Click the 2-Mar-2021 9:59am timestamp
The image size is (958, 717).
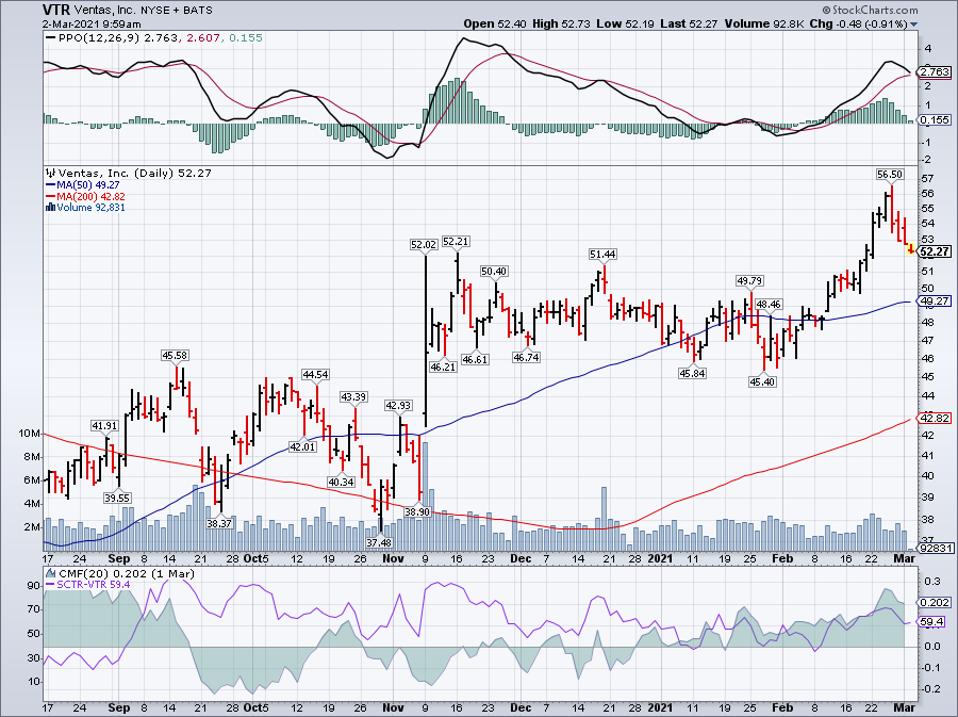click(92, 24)
